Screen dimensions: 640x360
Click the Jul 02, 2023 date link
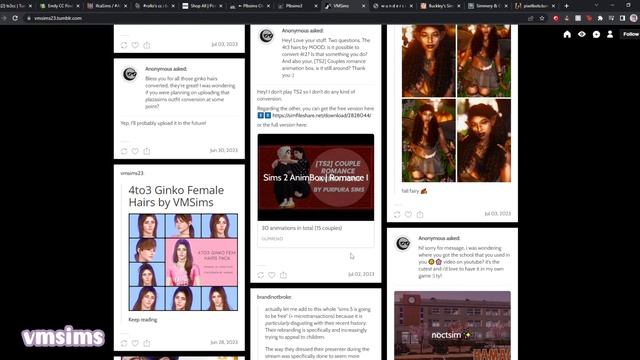point(361,274)
